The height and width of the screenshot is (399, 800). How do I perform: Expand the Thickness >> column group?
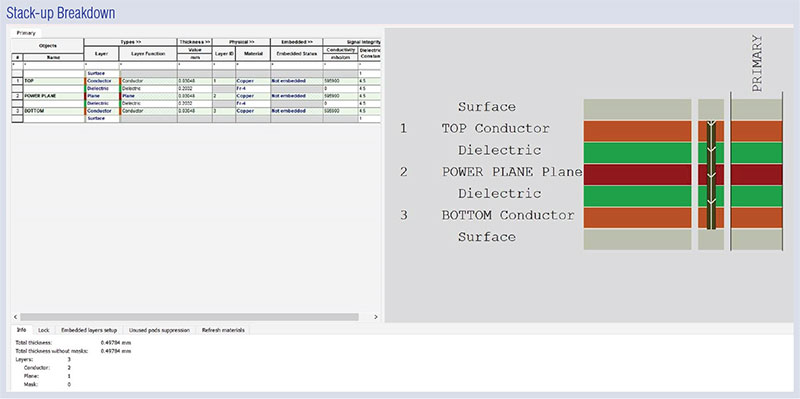point(194,42)
